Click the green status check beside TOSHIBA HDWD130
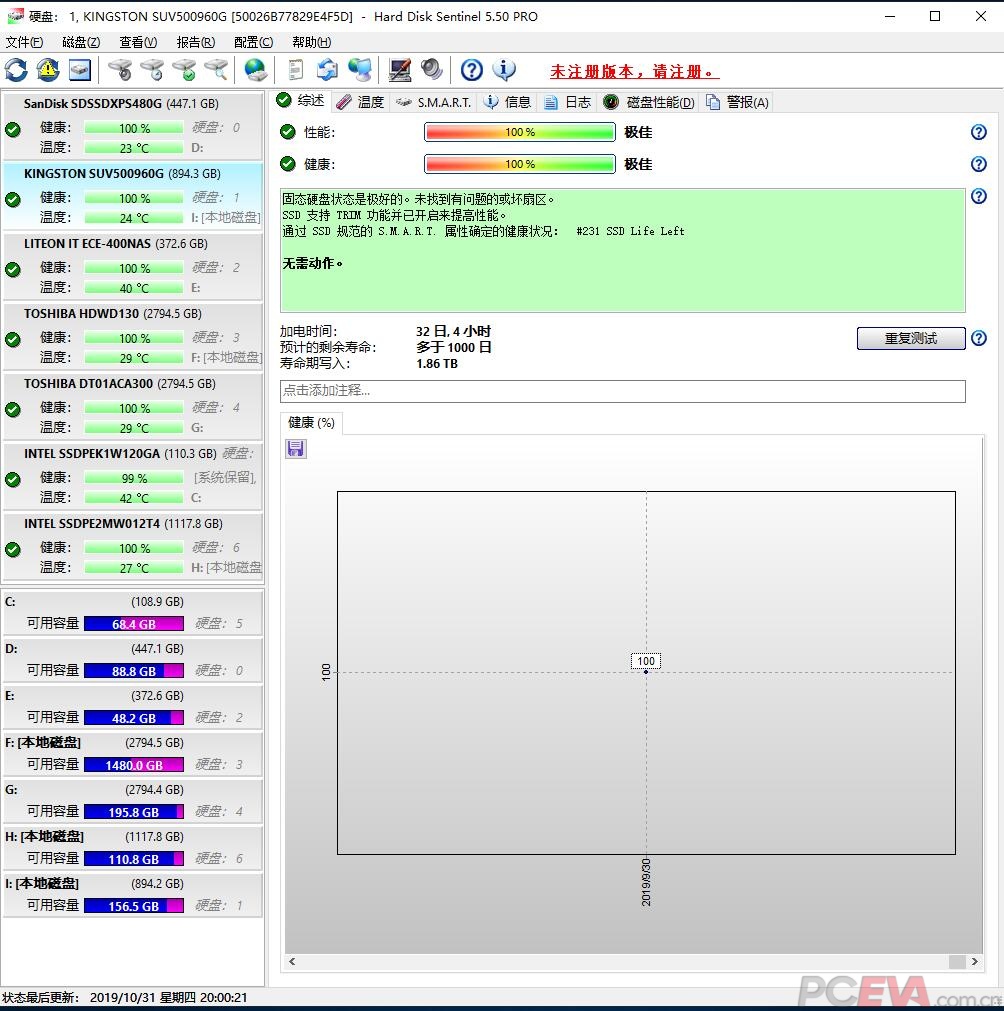 [x=13, y=339]
